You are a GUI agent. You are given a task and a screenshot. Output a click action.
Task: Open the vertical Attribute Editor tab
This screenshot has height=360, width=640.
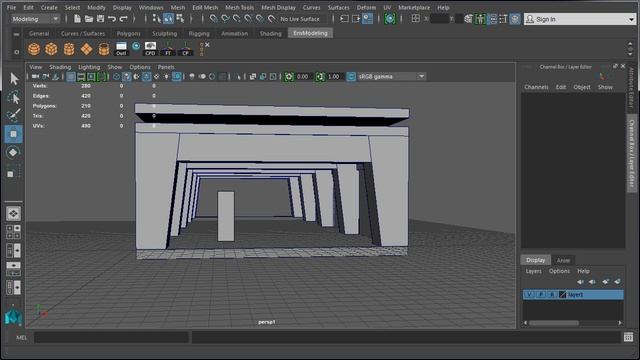[631, 87]
